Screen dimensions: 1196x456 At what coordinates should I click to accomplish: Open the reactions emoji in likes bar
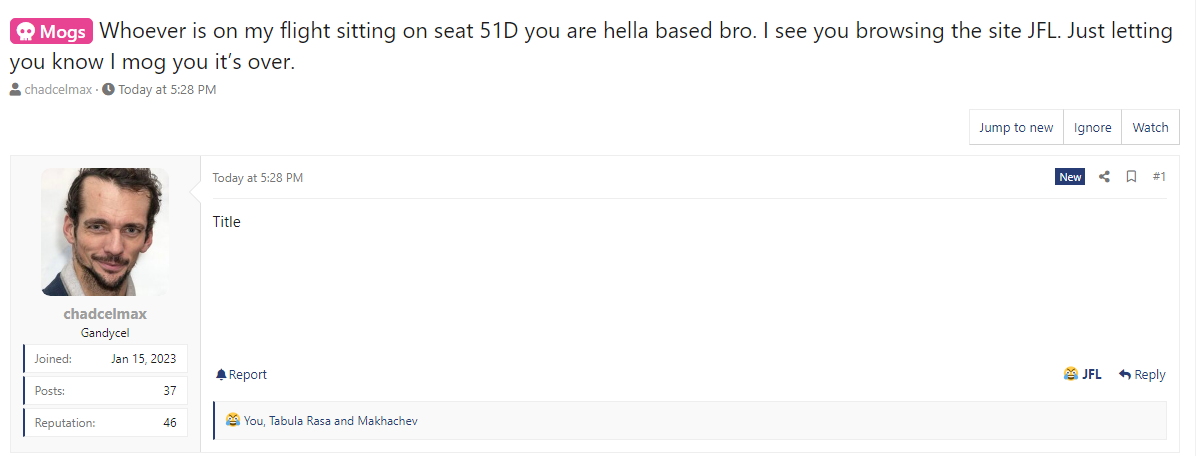point(233,419)
